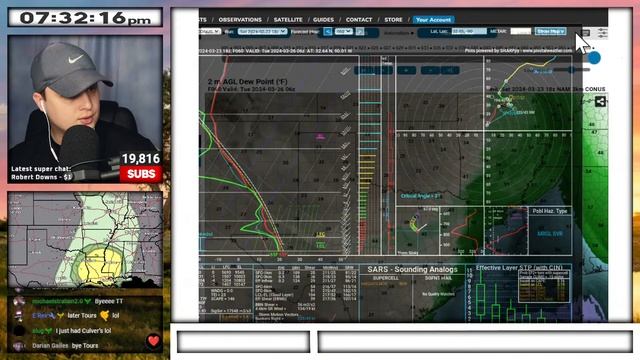Image resolution: width=640 pixels, height=360 pixels.
Task: Click the pivotalweather.com SHARPpy credit link
Action: pos(518,51)
